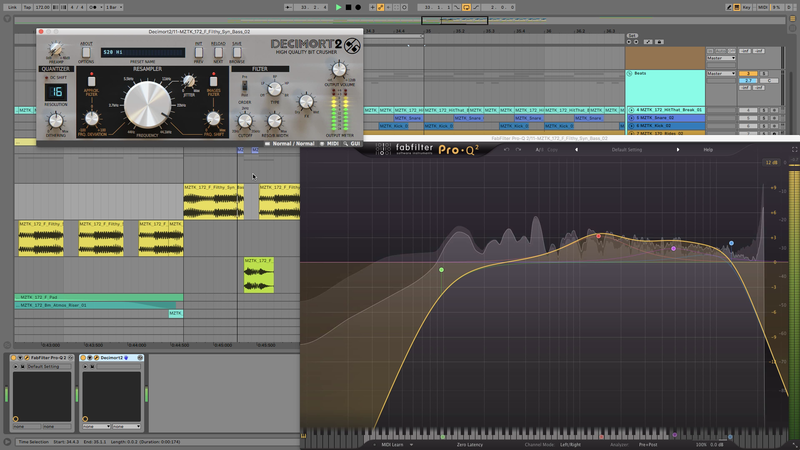The image size is (800, 450).
Task: Fold the Beats group track
Action: pyautogui.click(x=630, y=73)
